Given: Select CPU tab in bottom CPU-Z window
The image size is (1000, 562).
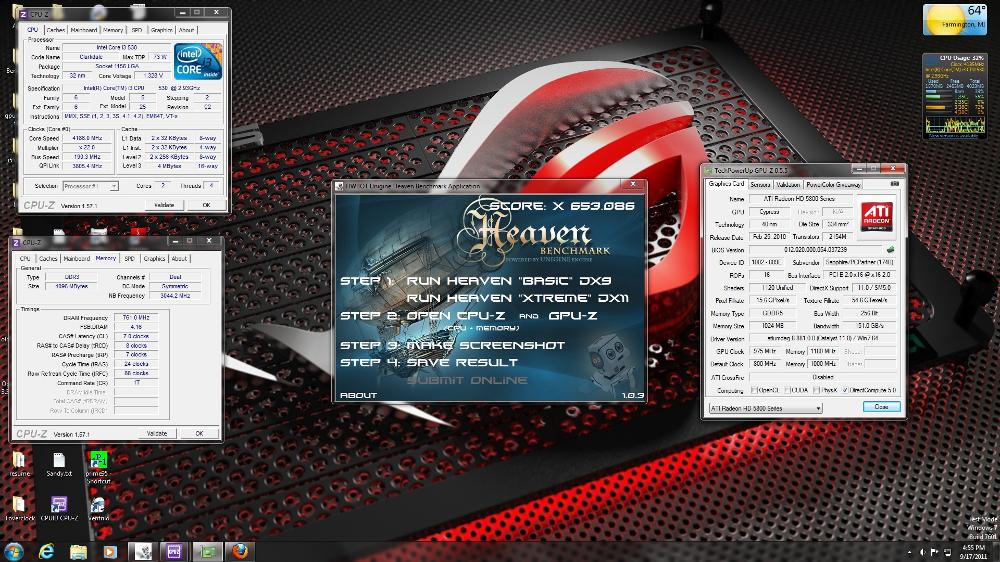Looking at the screenshot, I should tap(25, 258).
